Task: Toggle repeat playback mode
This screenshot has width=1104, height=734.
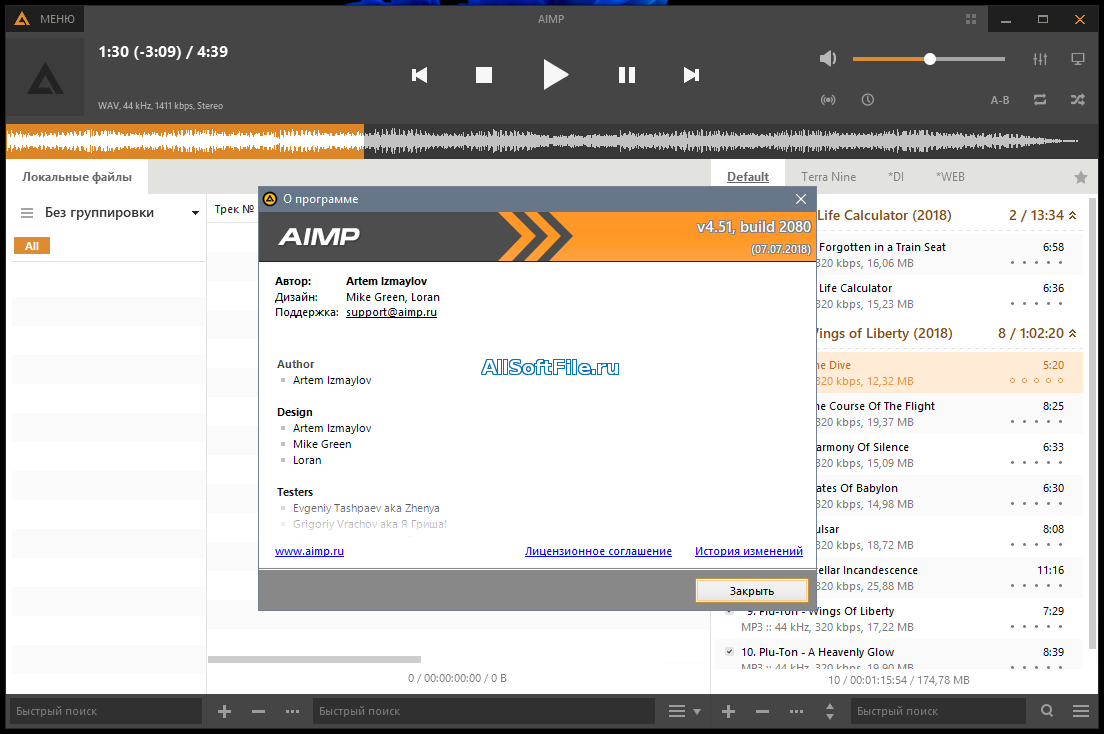Action: (1040, 100)
